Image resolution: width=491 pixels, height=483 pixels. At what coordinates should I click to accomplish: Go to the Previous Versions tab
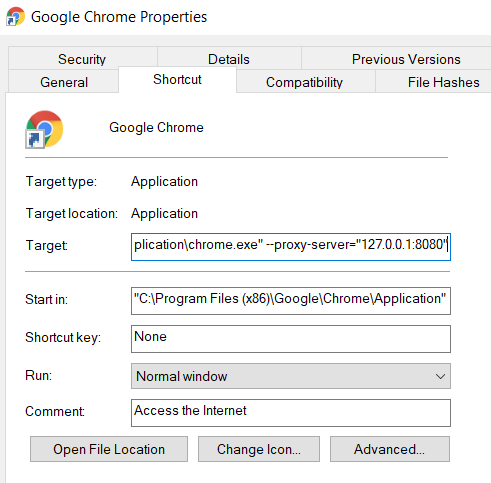pyautogui.click(x=406, y=59)
